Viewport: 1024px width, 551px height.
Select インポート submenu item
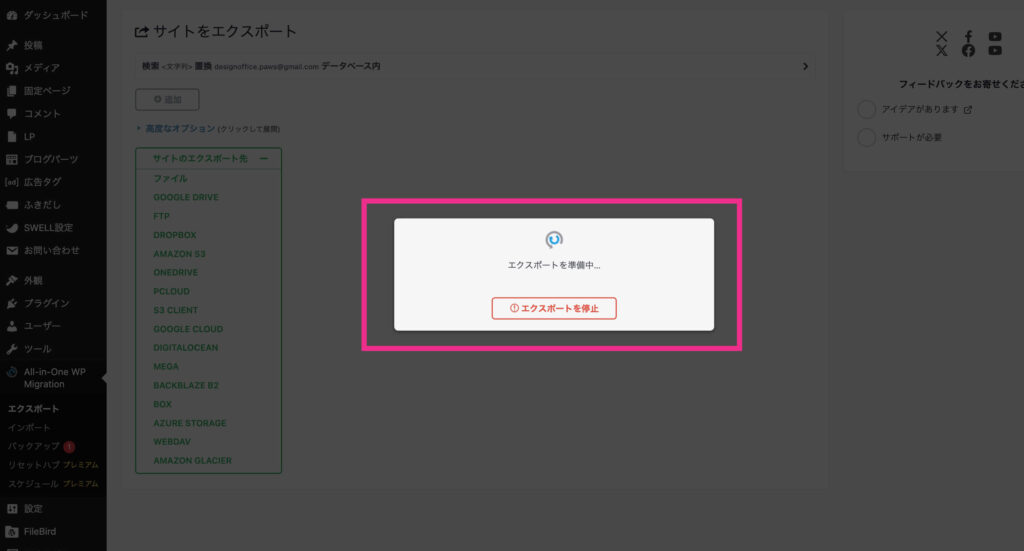coord(29,428)
